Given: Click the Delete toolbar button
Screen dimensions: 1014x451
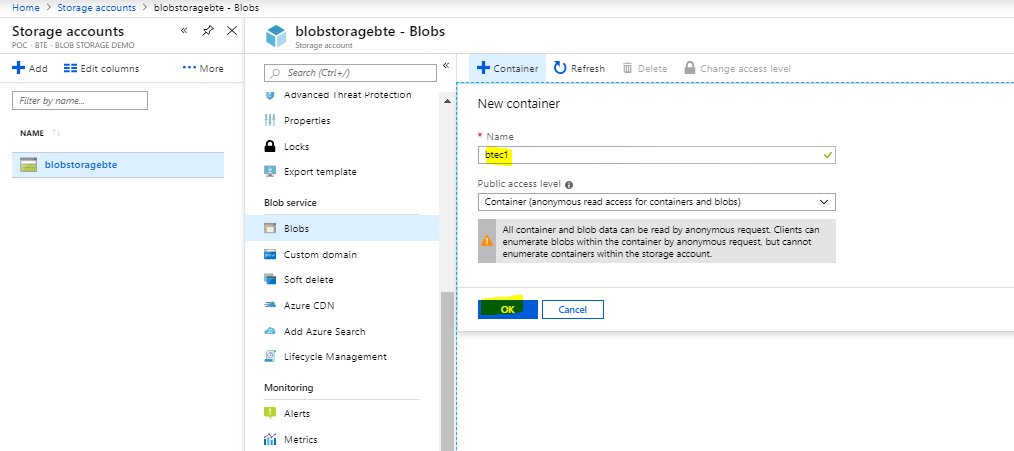Looking at the screenshot, I should point(645,68).
